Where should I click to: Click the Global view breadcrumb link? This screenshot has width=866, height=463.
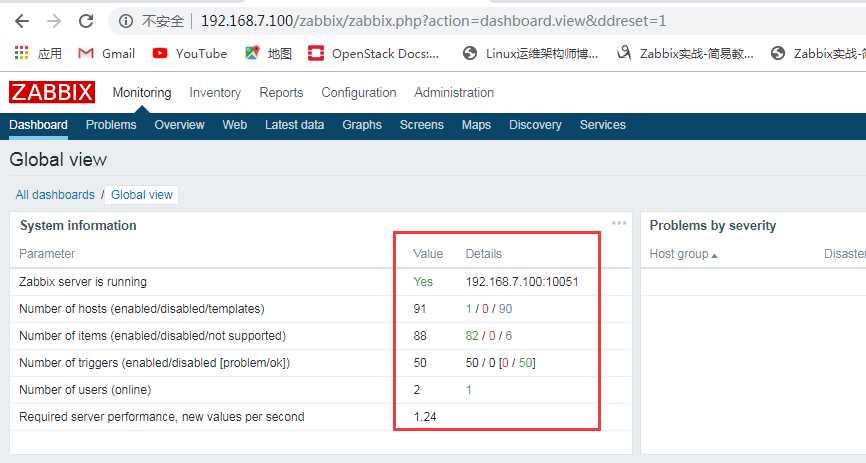click(x=142, y=194)
